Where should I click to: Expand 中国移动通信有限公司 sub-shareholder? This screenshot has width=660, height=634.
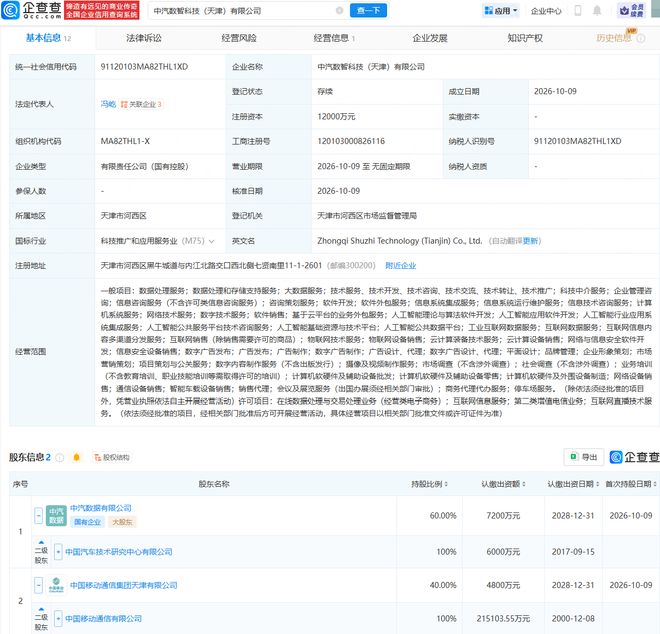coord(58,618)
